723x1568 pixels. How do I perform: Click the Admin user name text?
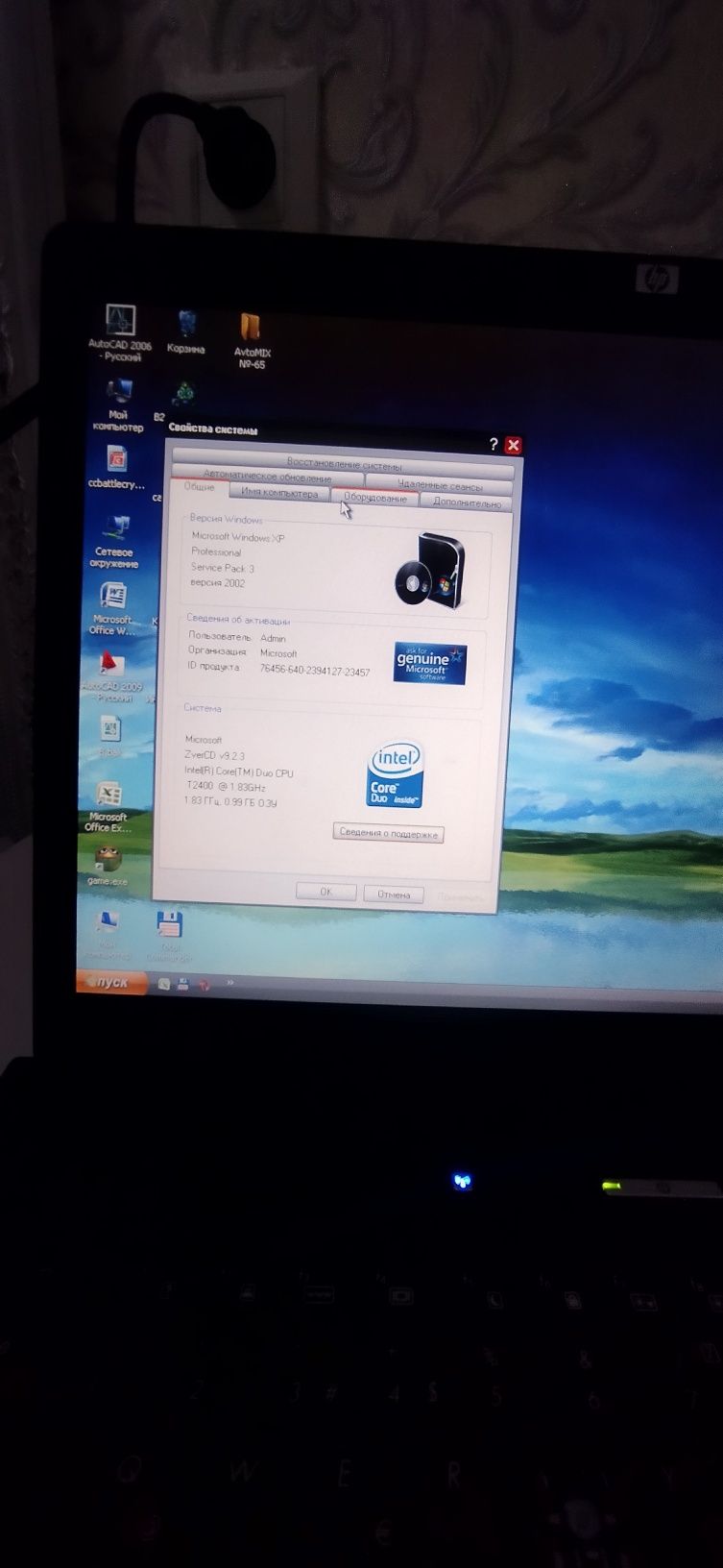point(273,638)
